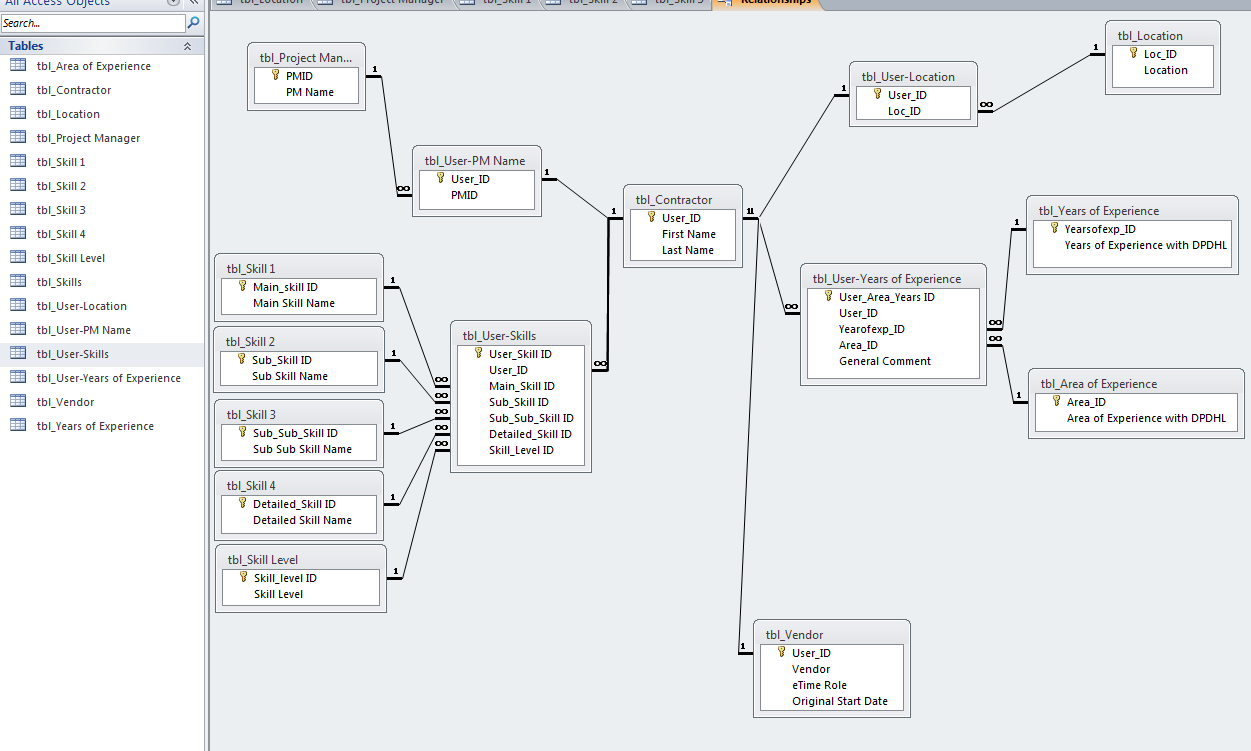Viewport: 1251px width, 751px height.
Task: Click the PM Name field in tbl_Project Manager
Action: click(310, 92)
